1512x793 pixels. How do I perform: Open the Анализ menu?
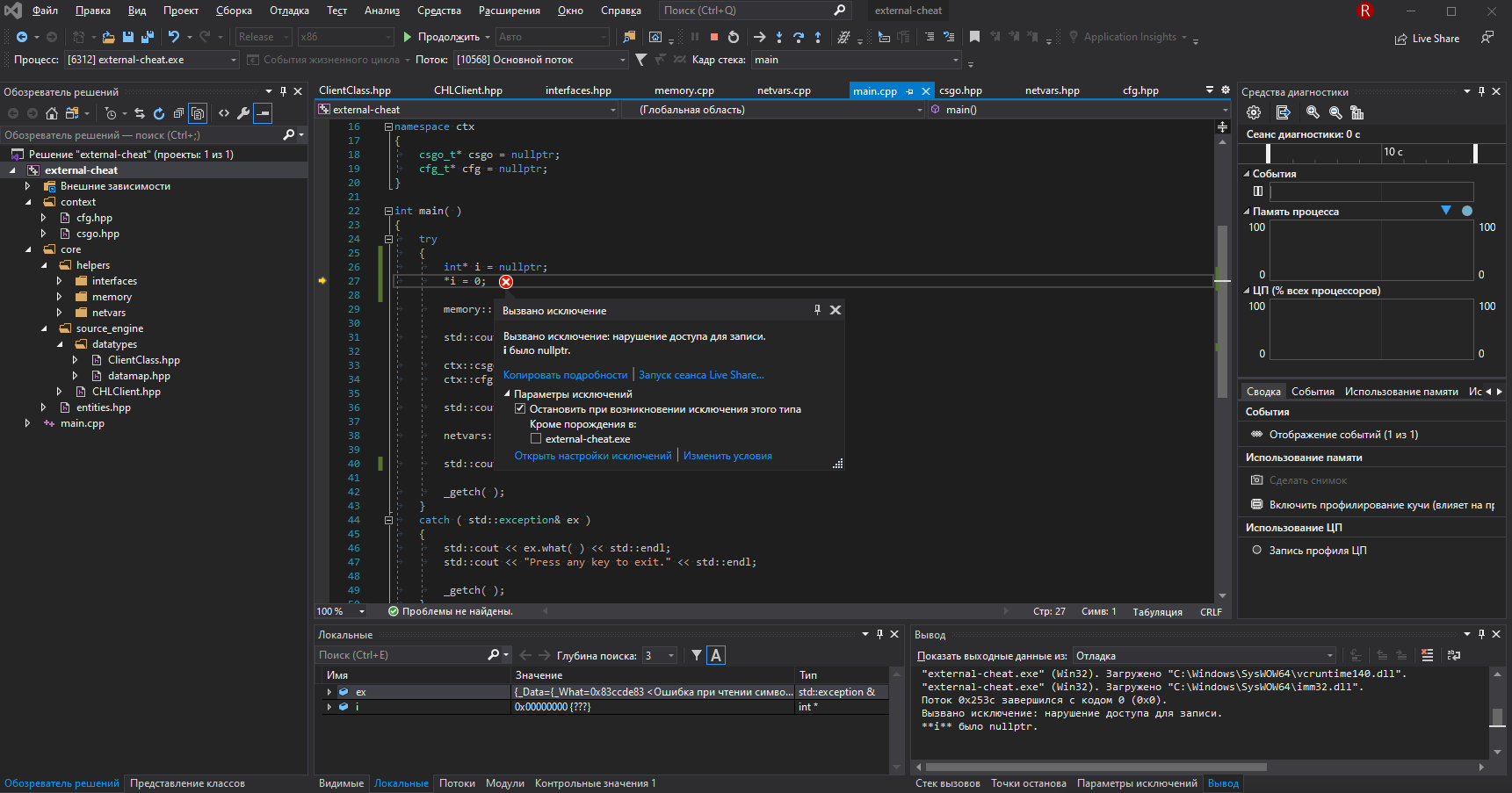[x=382, y=11]
